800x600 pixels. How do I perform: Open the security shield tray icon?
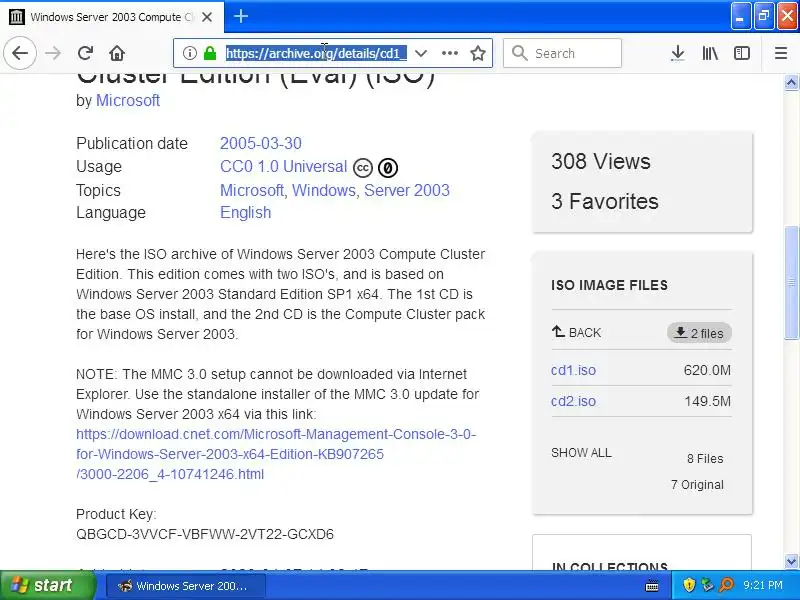[x=689, y=585]
